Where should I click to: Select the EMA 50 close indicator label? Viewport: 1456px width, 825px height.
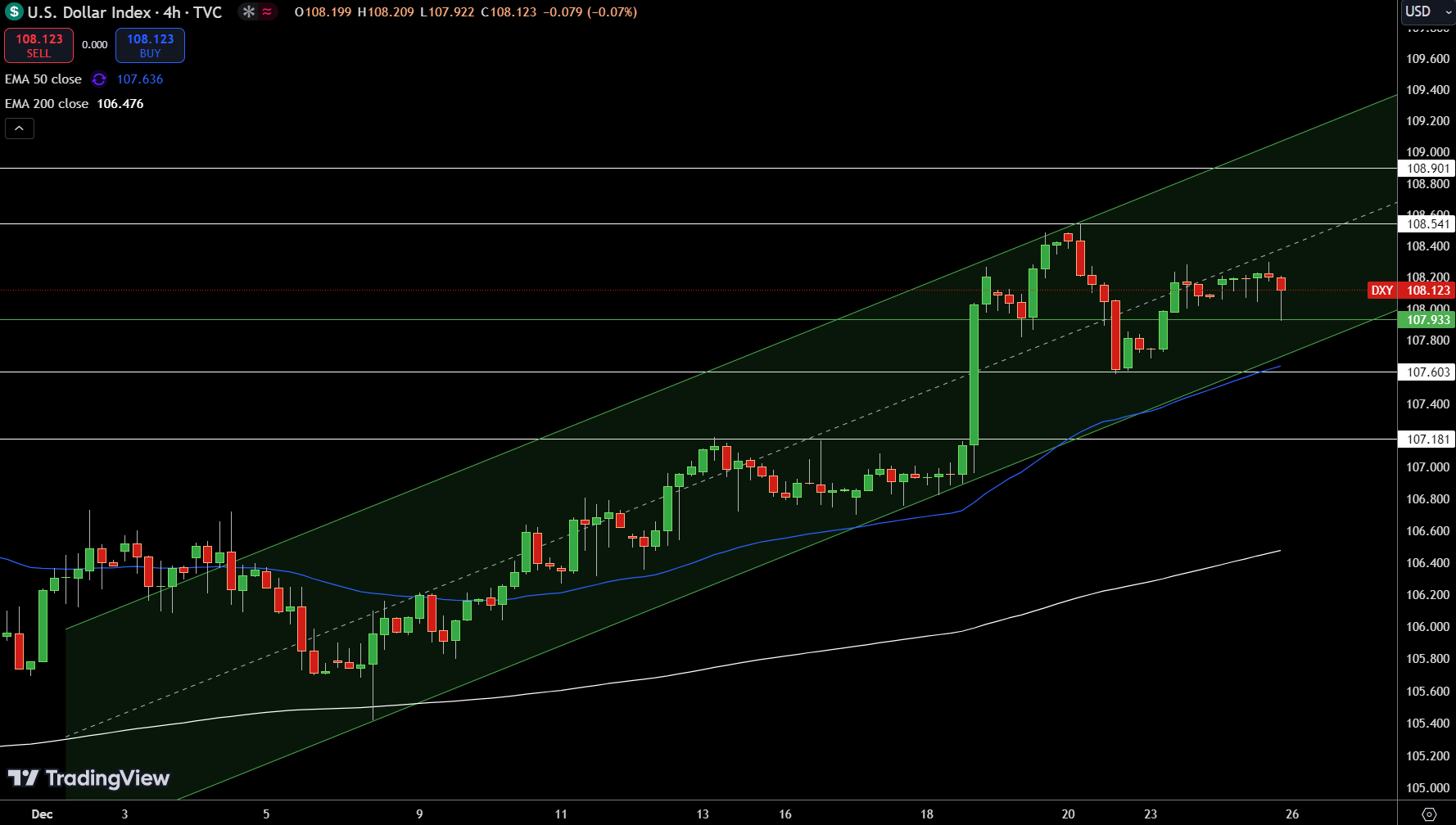pos(43,79)
